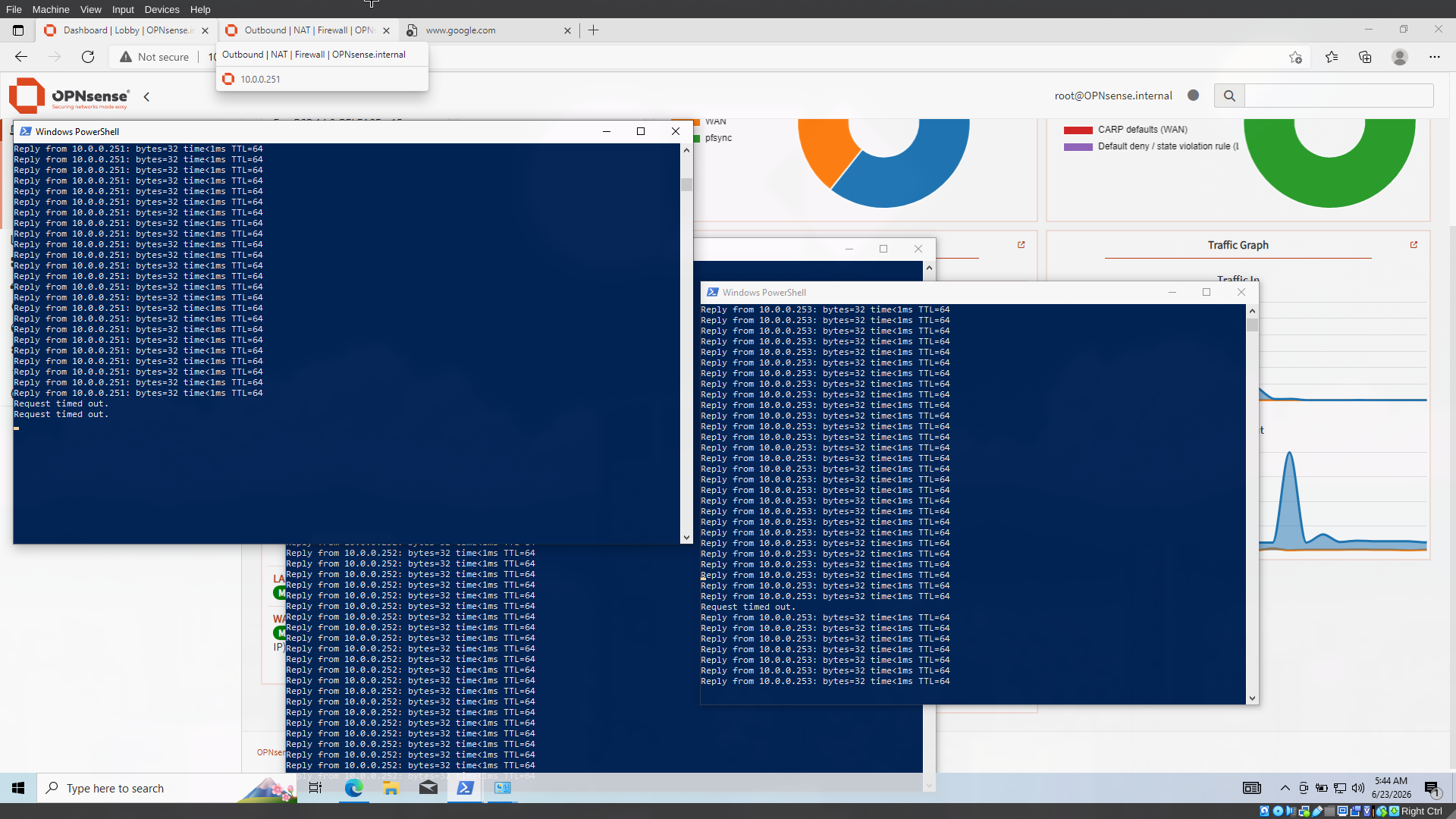Viewport: 1456px width, 819px height.
Task: Open Traffic Graph widget external link
Action: (x=1414, y=245)
